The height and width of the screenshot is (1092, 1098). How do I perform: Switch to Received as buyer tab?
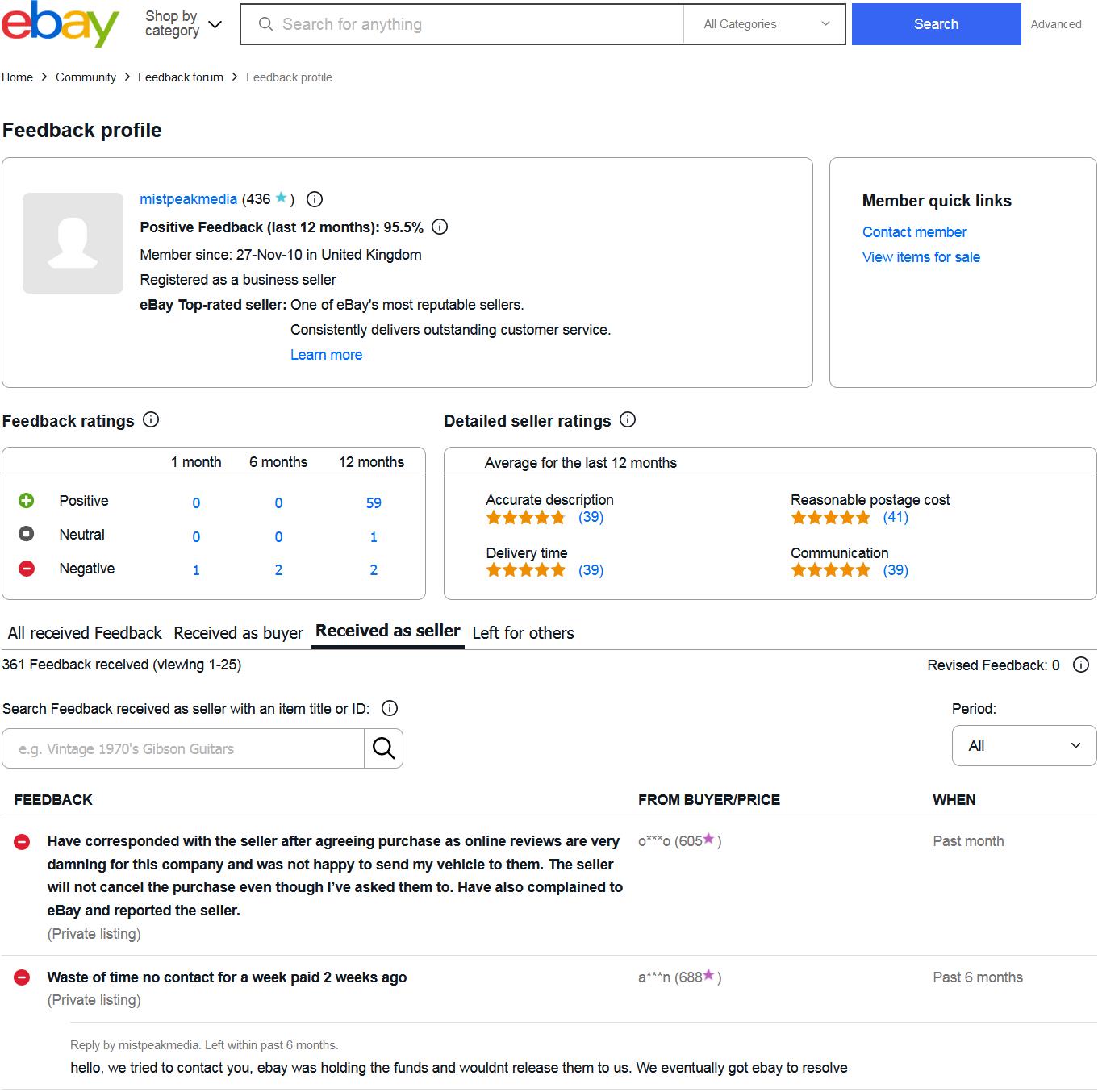pos(239,633)
